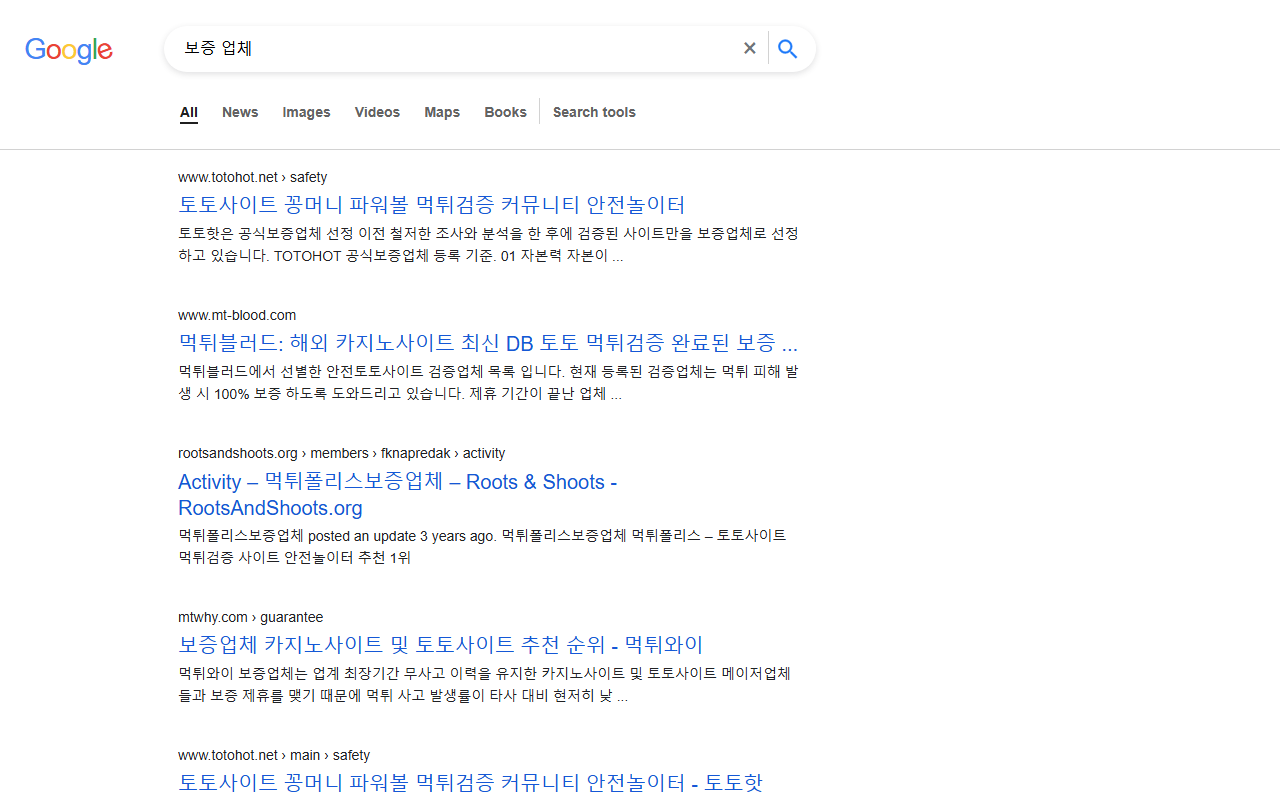
Task: Click snippet starting 토토핫은 공식보증업체 선정
Action: 488,244
